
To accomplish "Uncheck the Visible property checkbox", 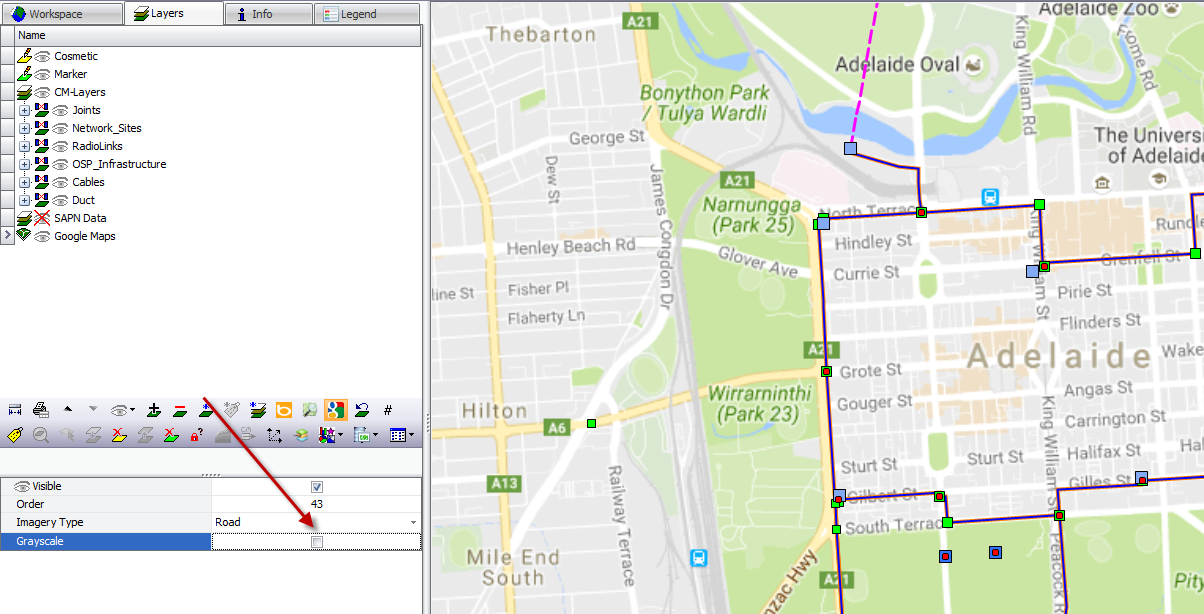I will coord(317,487).
